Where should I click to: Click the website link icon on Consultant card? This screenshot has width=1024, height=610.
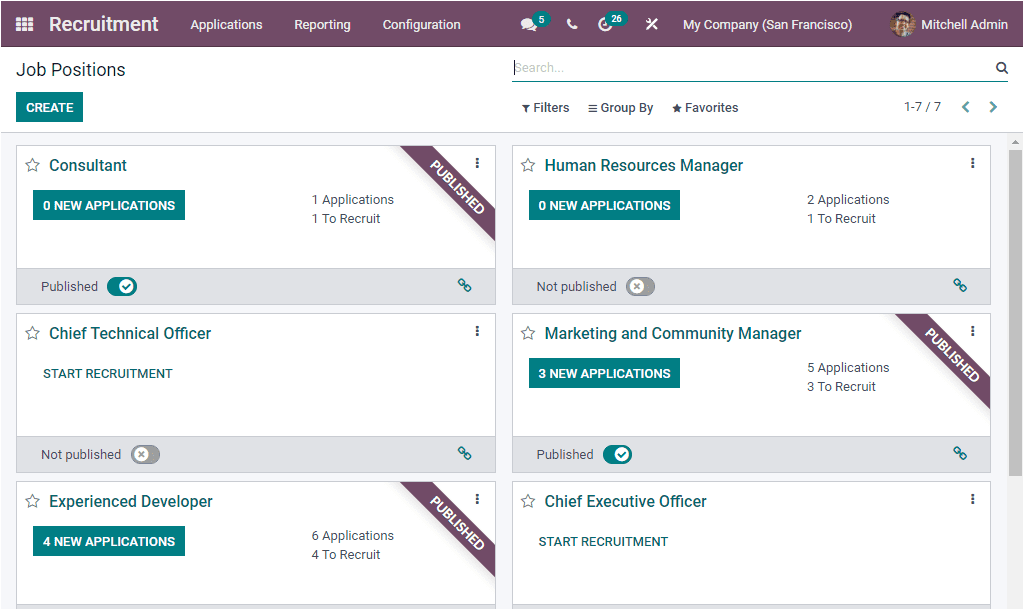tap(464, 285)
